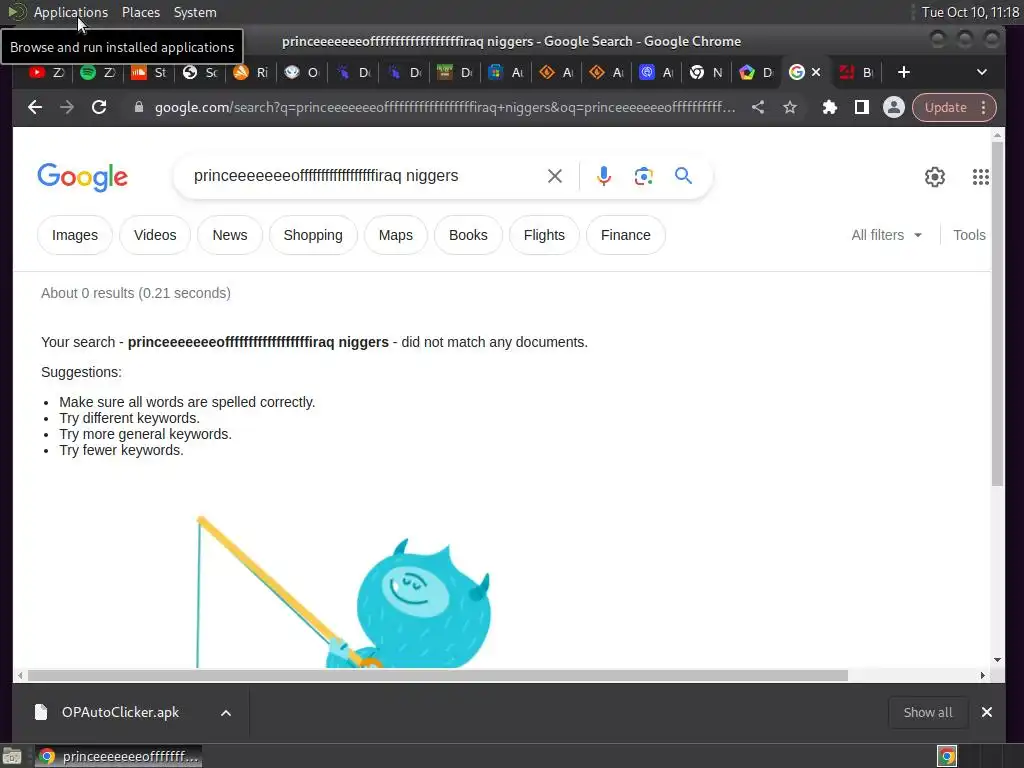
Task: Open the SoundCloud tab
Action: (x=148, y=72)
